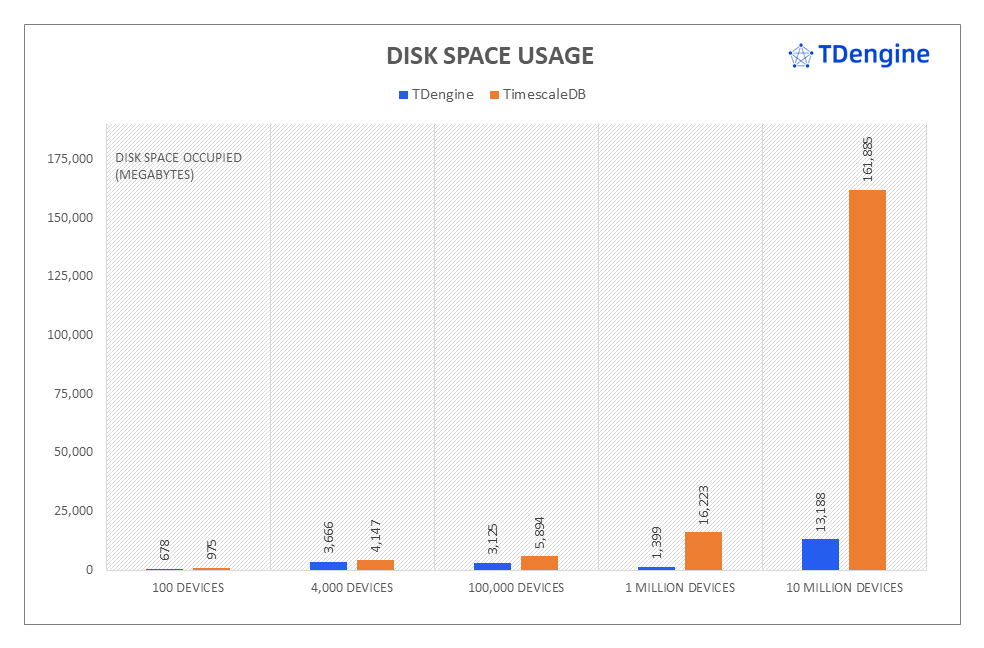Click the TDengine brand name text in logo
Image resolution: width=984 pixels, height=648 pixels.
click(x=873, y=54)
